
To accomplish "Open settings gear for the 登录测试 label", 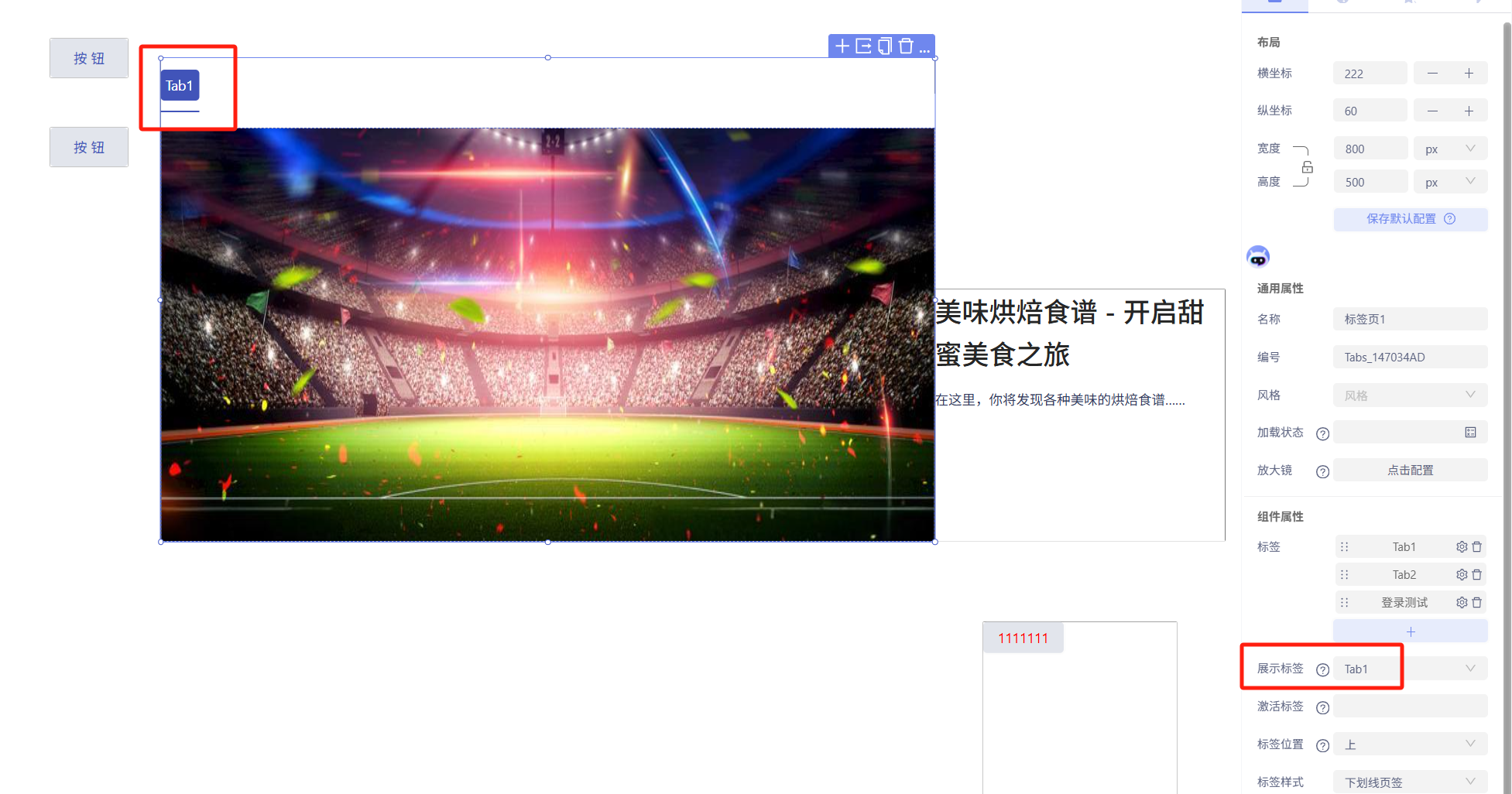I will click(1462, 602).
